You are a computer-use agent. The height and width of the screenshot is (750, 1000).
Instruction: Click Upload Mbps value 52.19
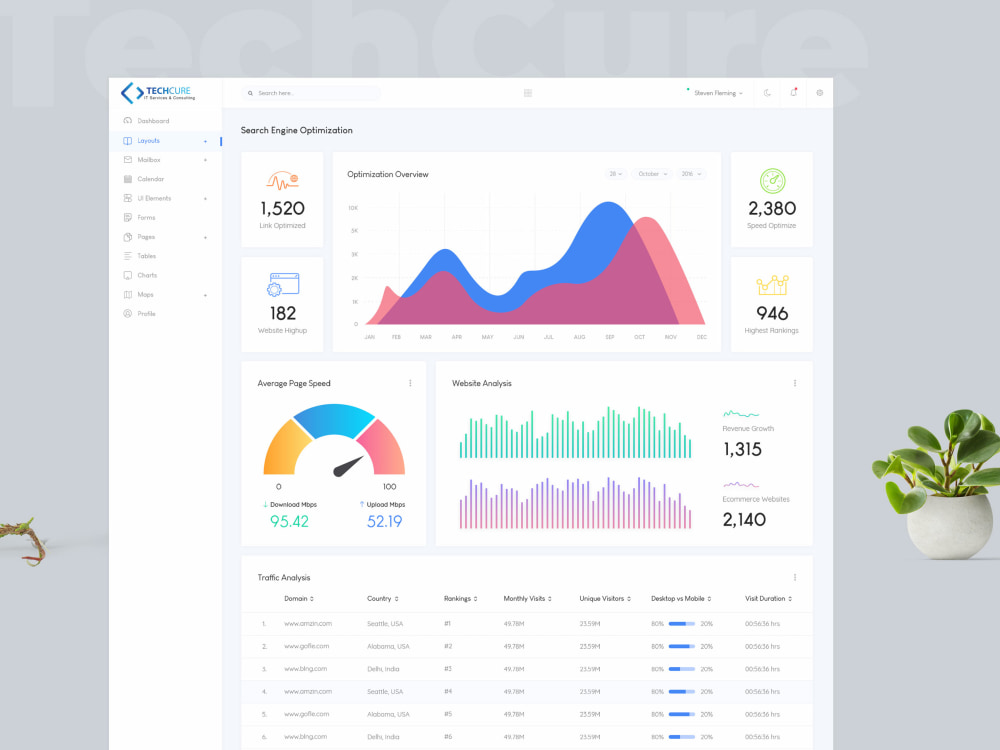pos(385,521)
